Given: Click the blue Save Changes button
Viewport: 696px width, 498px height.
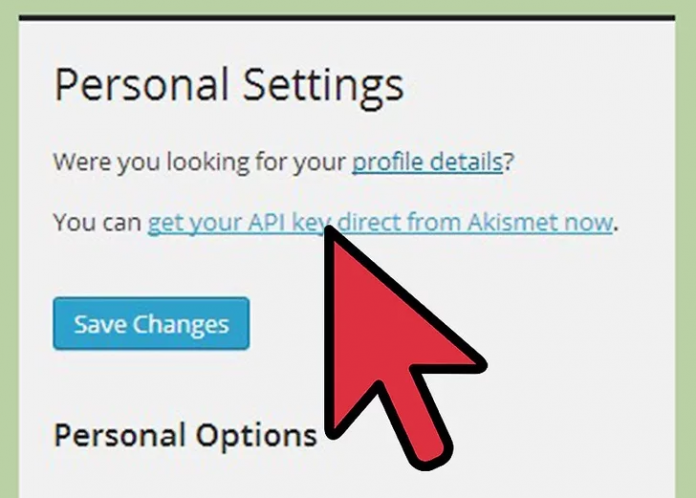Looking at the screenshot, I should click(151, 324).
